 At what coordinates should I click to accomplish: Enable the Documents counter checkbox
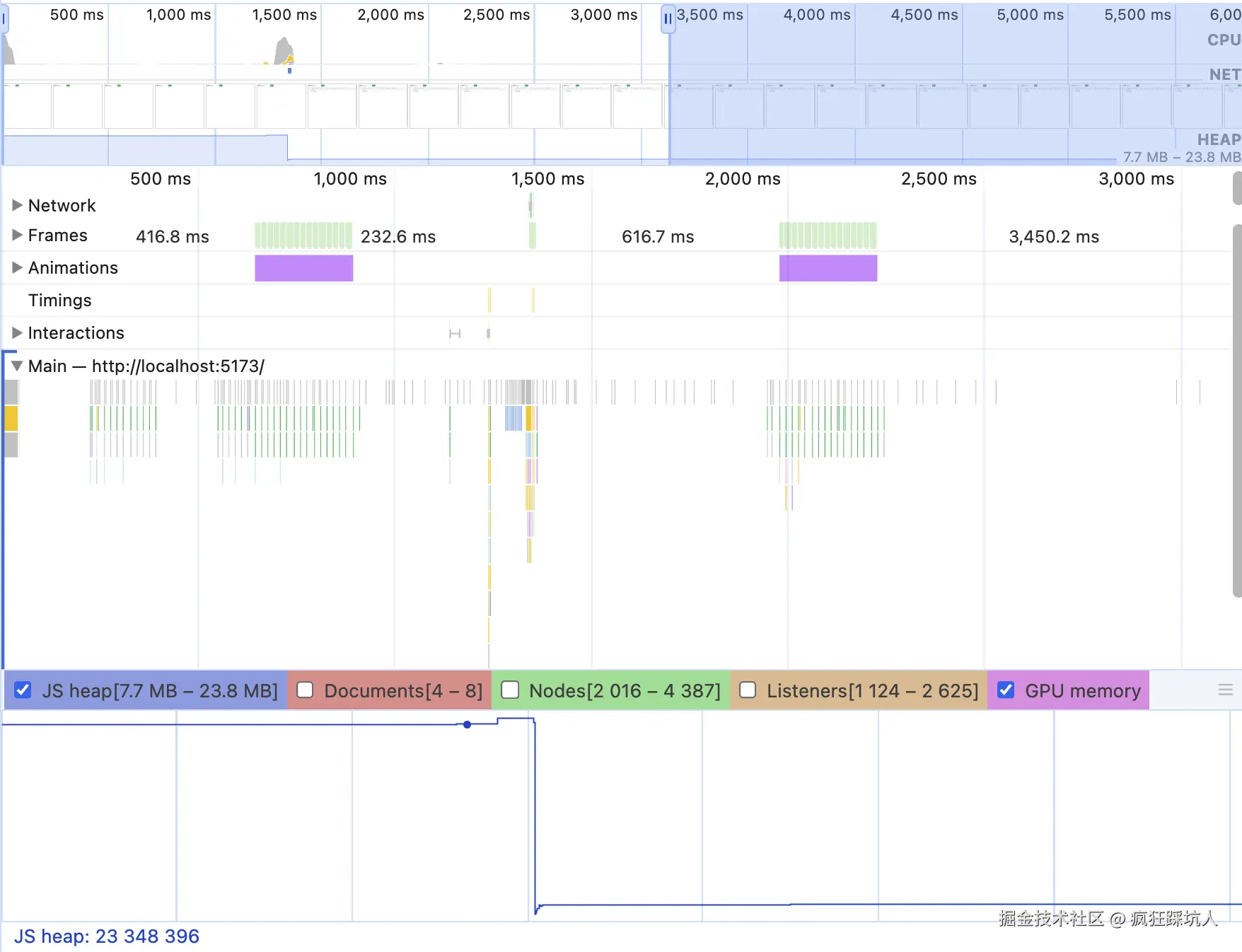(305, 690)
